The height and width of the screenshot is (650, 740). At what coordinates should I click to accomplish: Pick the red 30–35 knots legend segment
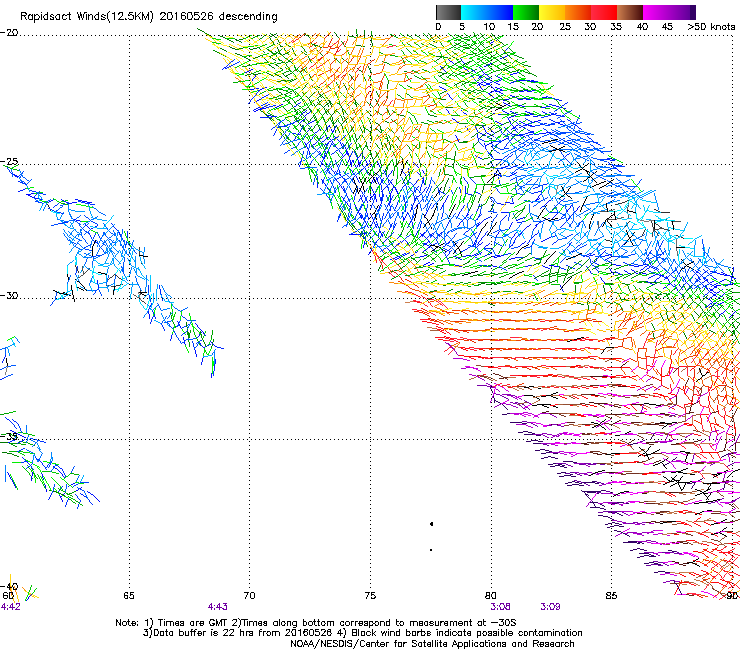point(604,12)
